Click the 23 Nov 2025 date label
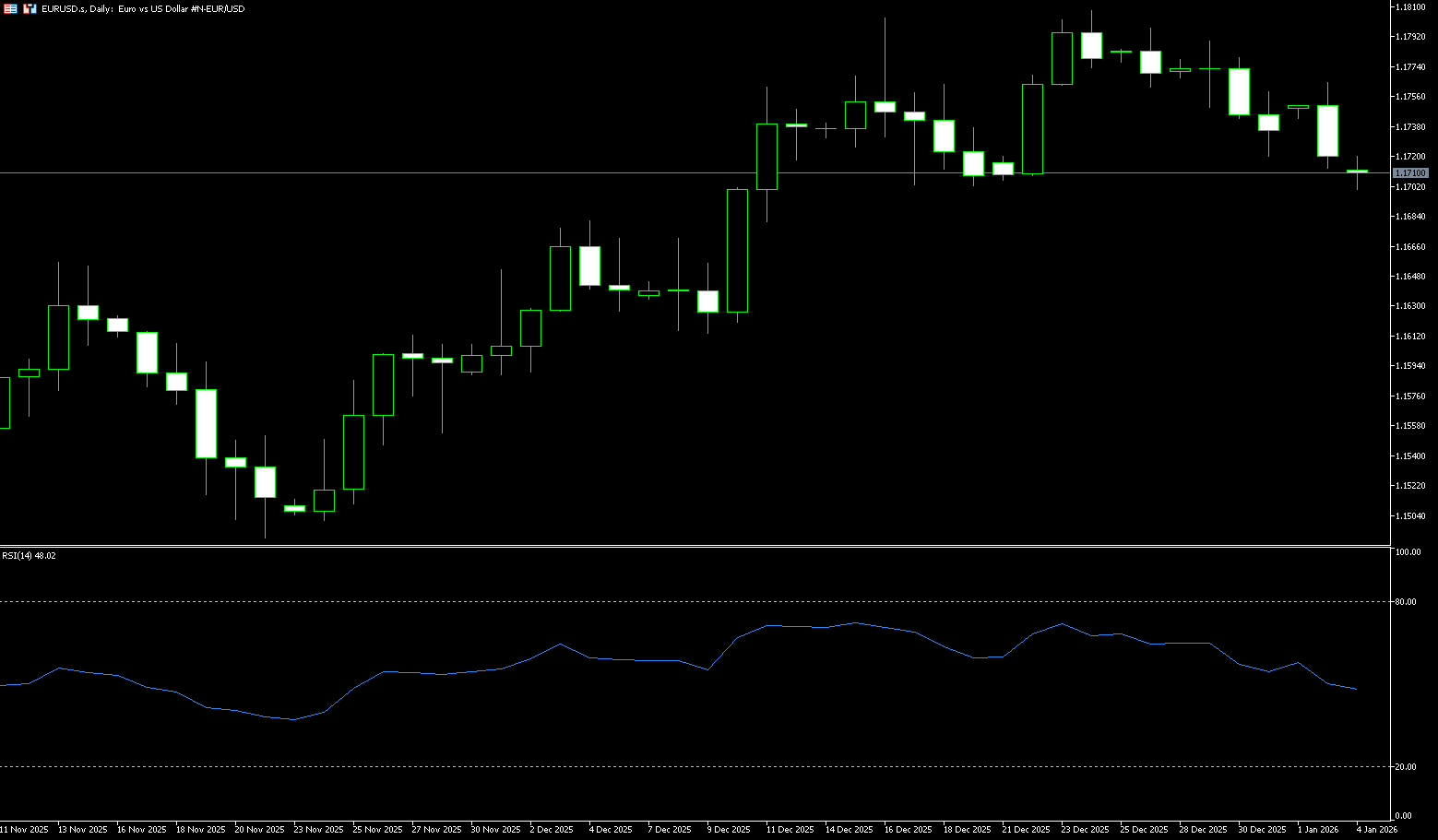1438x840 pixels. [x=318, y=830]
